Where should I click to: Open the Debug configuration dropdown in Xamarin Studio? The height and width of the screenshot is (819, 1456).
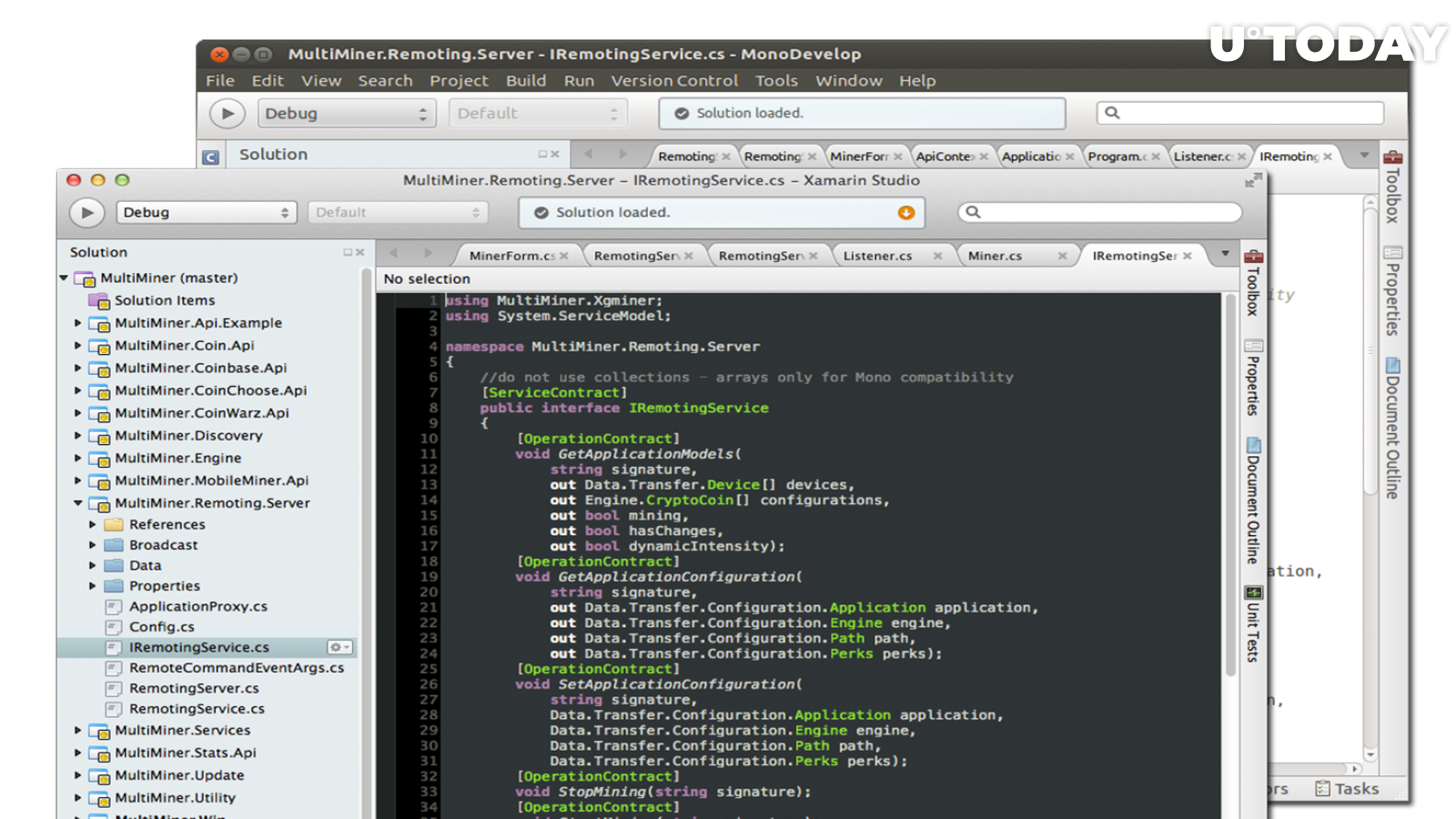tap(207, 212)
